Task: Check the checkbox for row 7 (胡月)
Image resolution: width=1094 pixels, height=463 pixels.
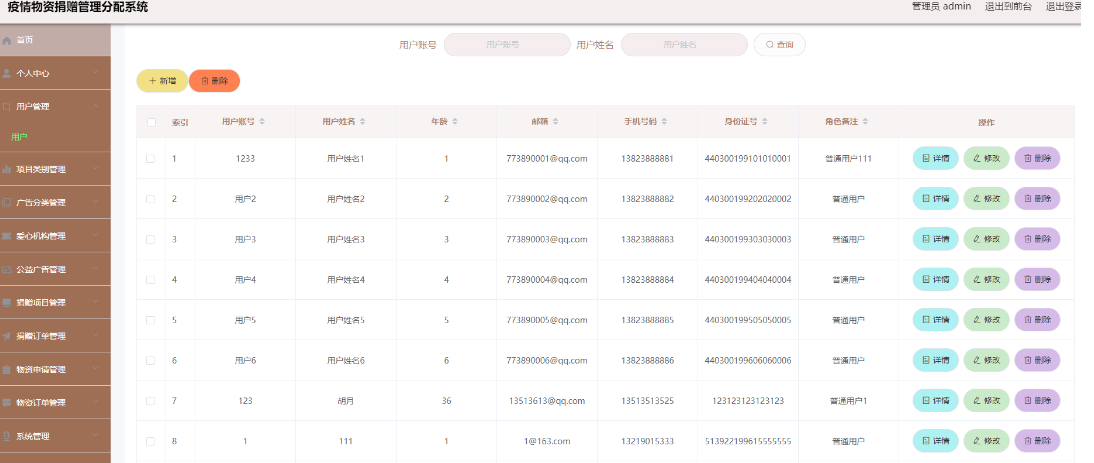Action: click(x=151, y=401)
